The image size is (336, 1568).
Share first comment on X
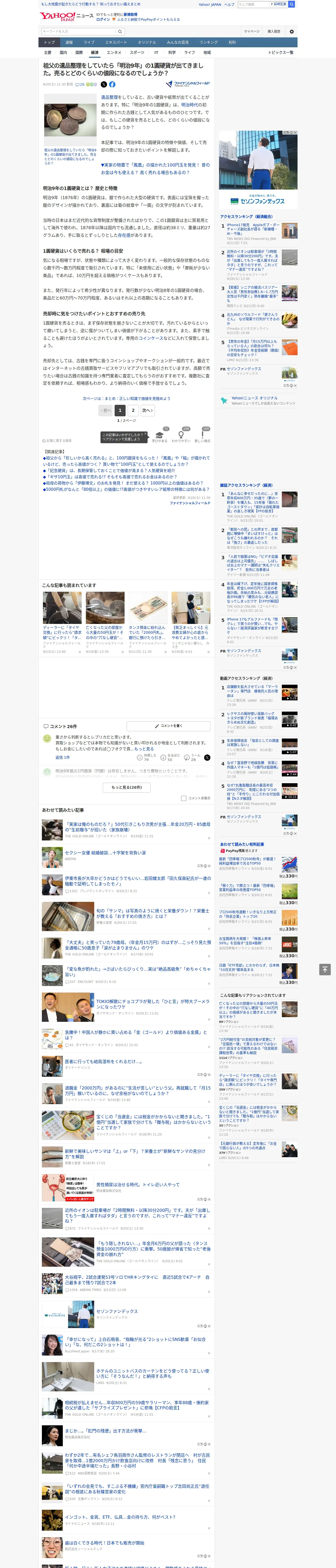pyautogui.click(x=207, y=758)
